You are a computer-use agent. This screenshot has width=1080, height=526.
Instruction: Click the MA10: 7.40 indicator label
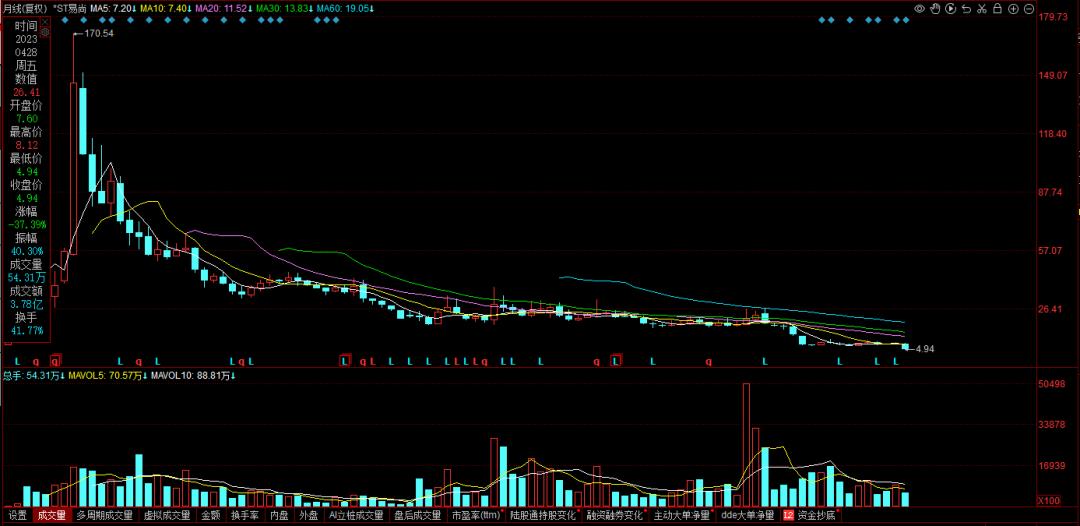pyautogui.click(x=165, y=8)
